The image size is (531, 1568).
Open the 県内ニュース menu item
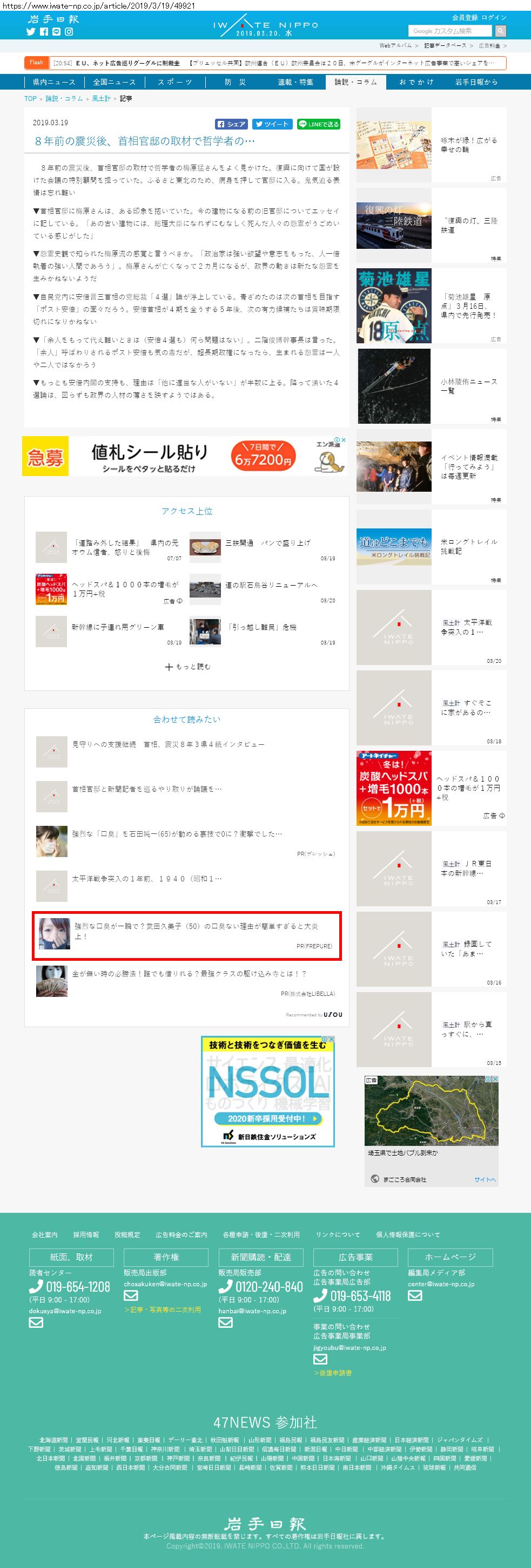tap(53, 82)
